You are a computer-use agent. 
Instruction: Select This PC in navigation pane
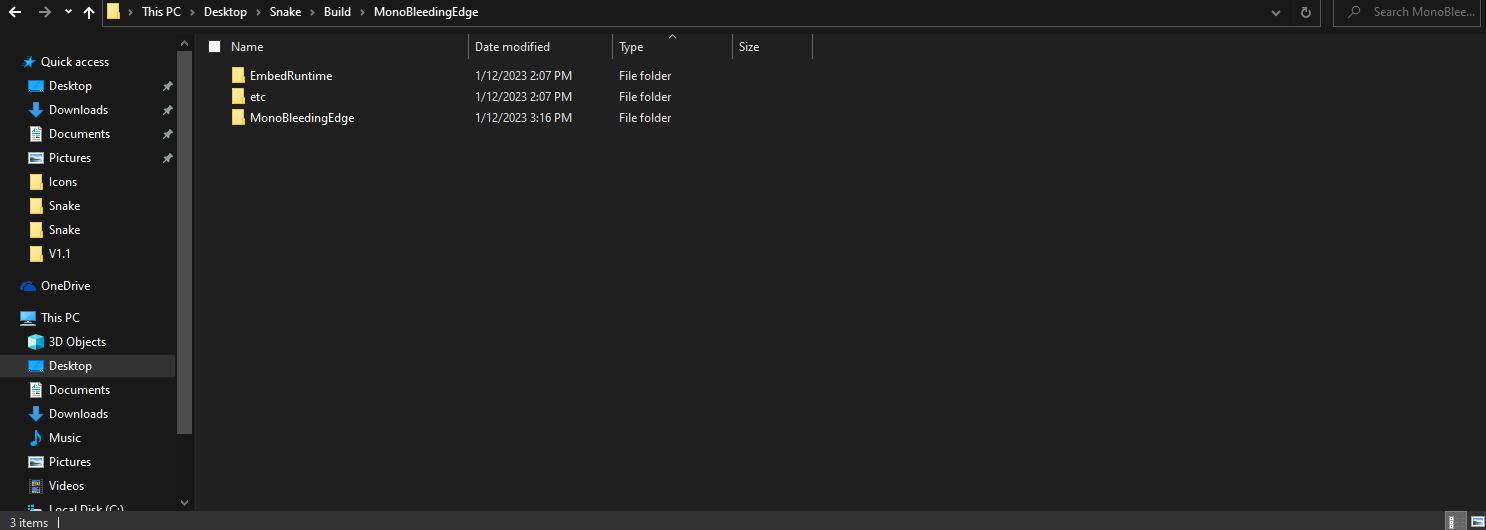point(60,318)
